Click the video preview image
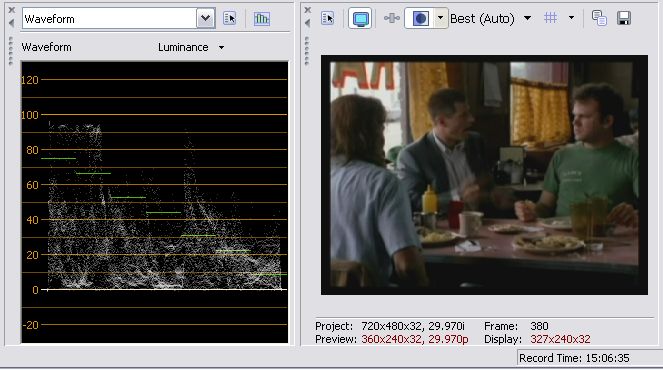This screenshot has height=370, width=663. (x=484, y=175)
